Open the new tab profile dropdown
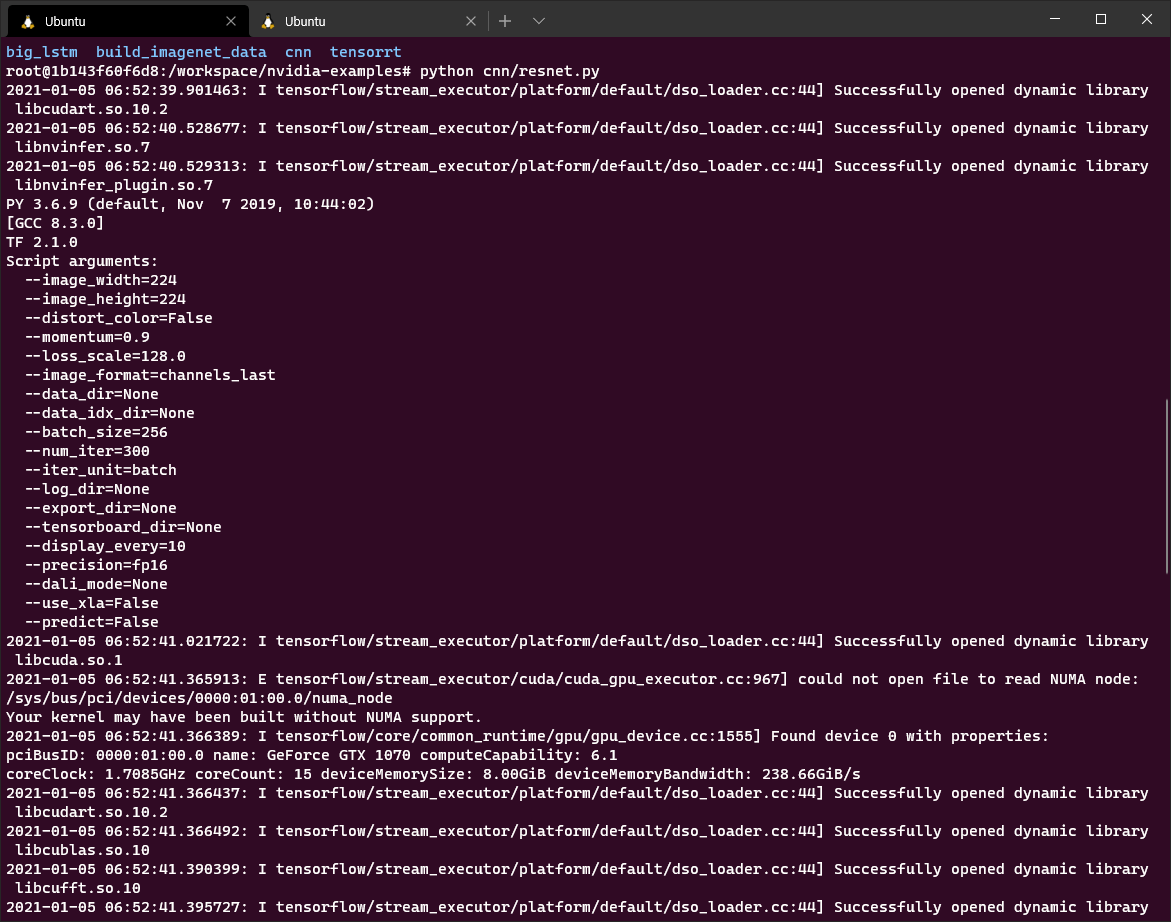Image resolution: width=1171 pixels, height=922 pixels. [538, 21]
